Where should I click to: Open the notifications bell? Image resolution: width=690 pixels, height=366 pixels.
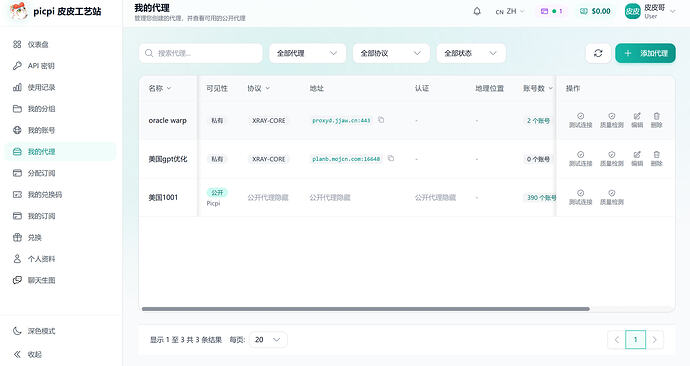pyautogui.click(x=477, y=11)
